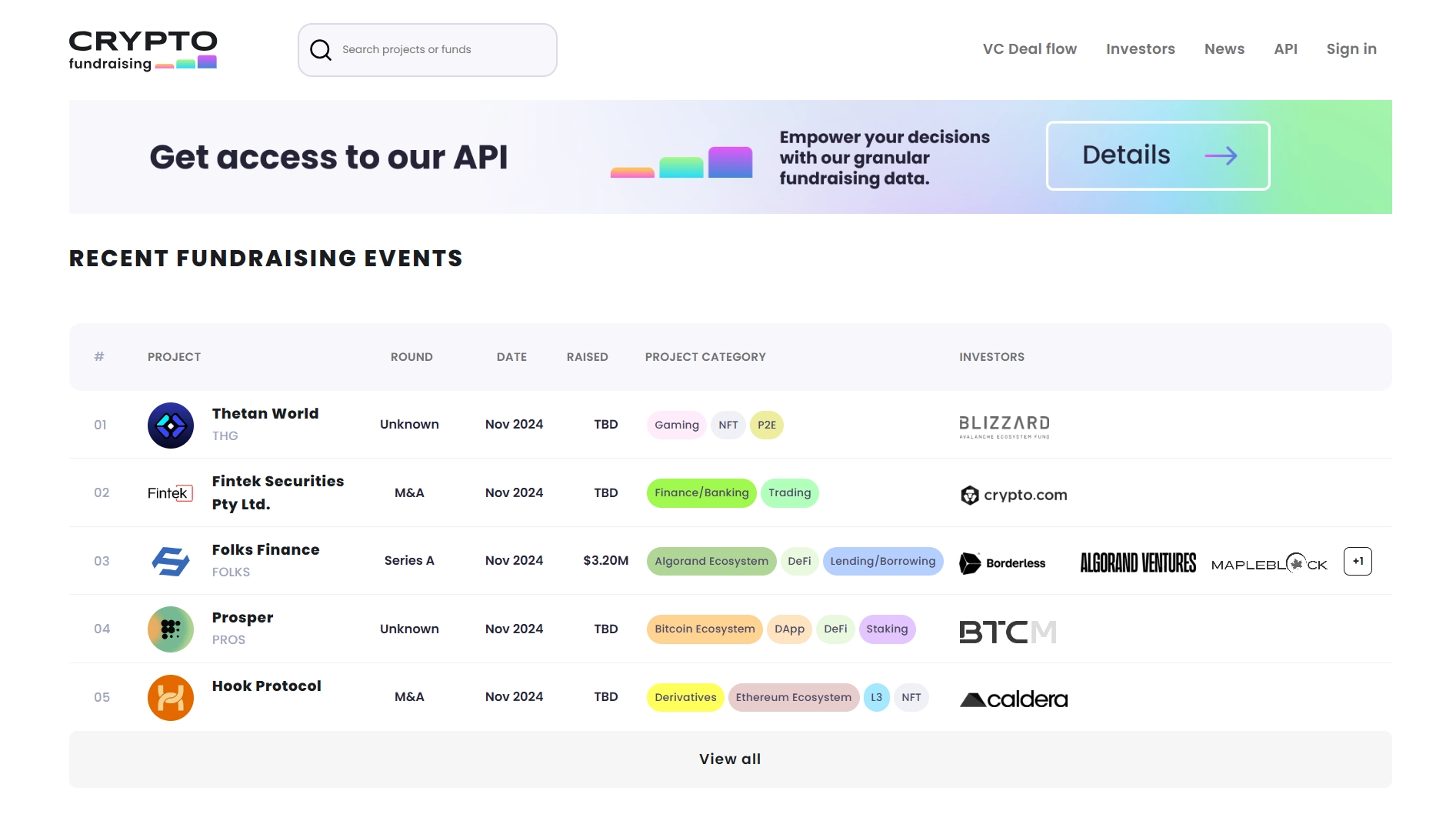Click the crypto.com investor logo
Image resolution: width=1456 pixels, height=831 pixels.
[1014, 495]
